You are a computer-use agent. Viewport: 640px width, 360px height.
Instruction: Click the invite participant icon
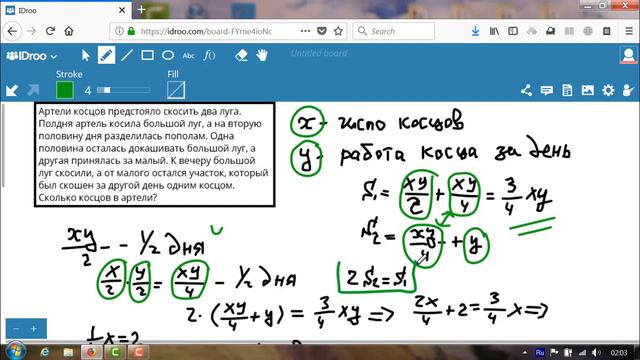tap(628, 90)
